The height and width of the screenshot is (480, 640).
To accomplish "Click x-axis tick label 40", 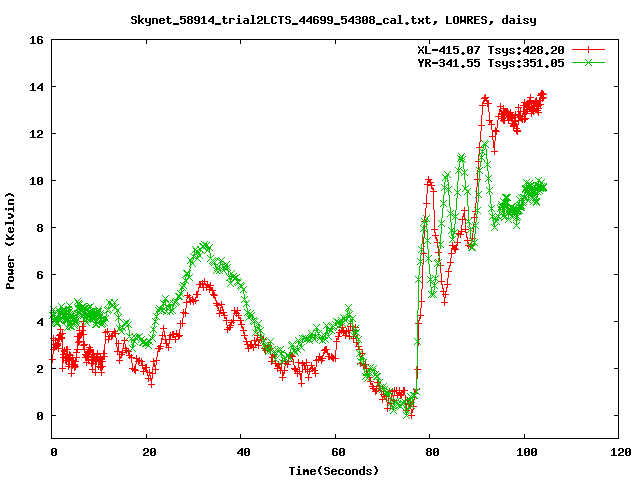I will point(243,452).
